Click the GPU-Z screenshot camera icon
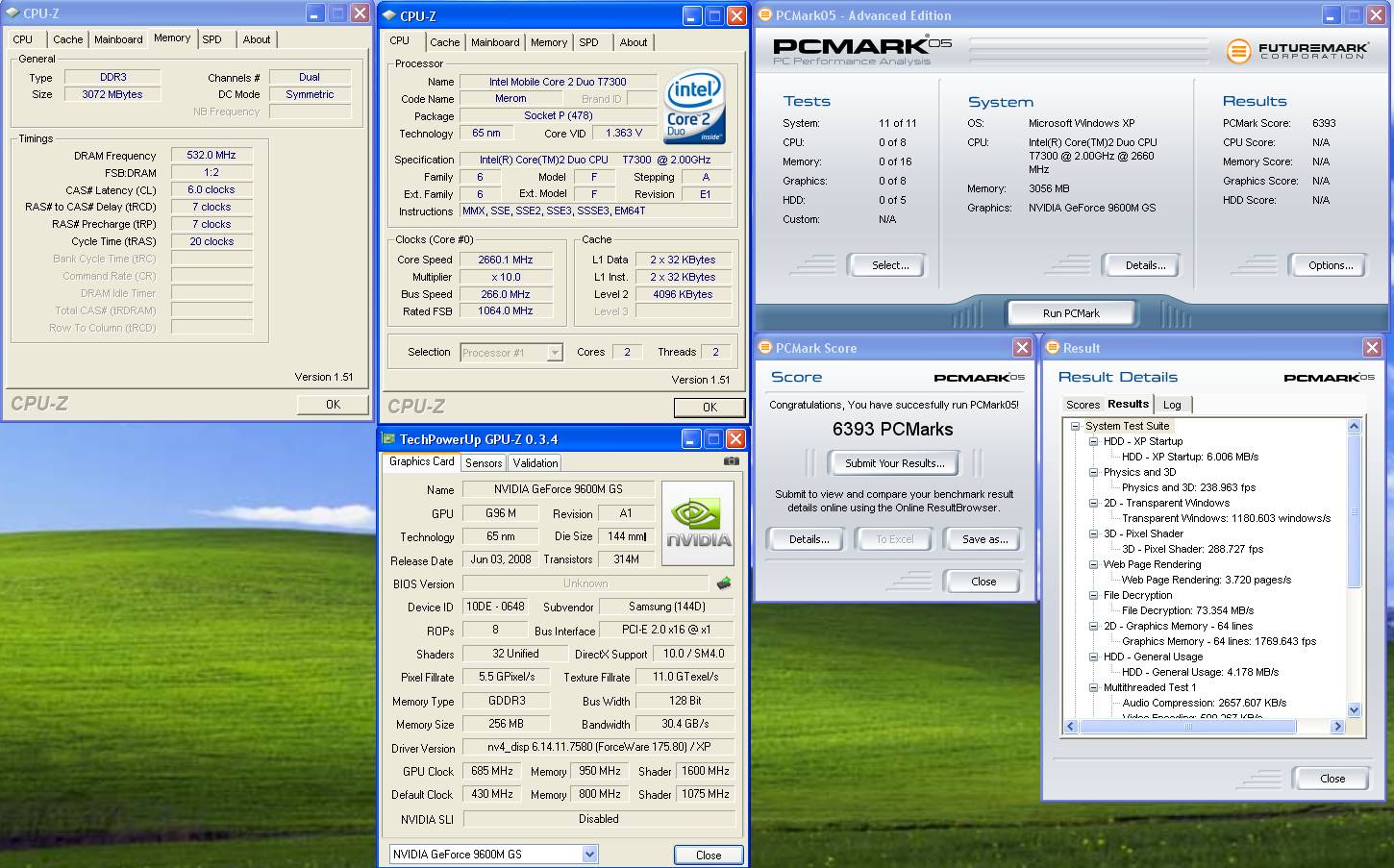The image size is (1394, 868). pyautogui.click(x=732, y=461)
